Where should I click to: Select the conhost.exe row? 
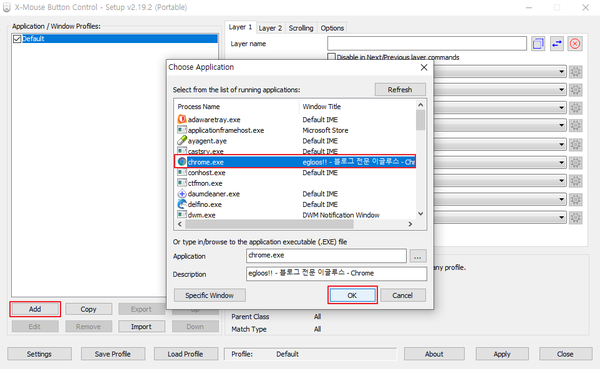(296, 173)
